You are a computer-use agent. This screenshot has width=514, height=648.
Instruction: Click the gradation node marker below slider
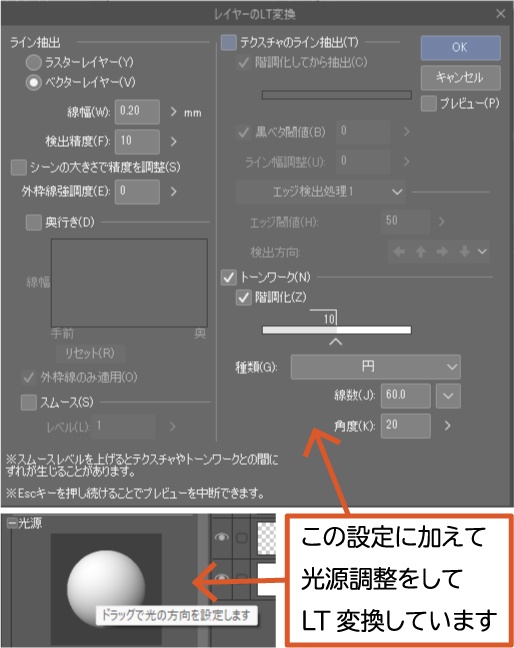click(x=336, y=342)
